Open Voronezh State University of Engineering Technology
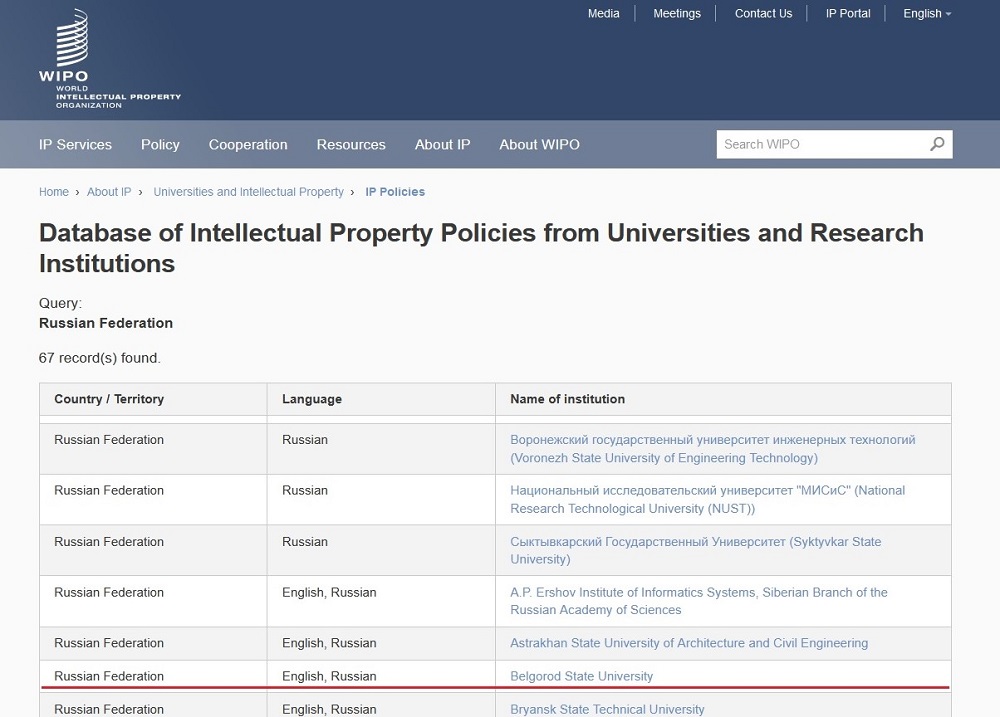 [712, 449]
